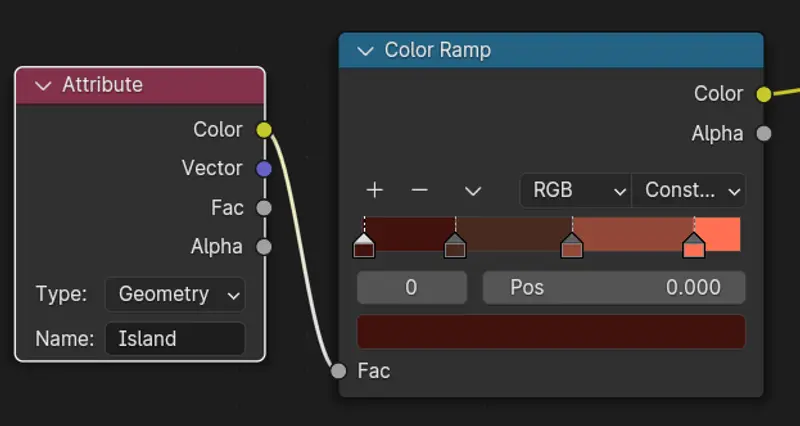Select the first color stop handle
Viewport: 800px width, 426px height.
(x=364, y=245)
